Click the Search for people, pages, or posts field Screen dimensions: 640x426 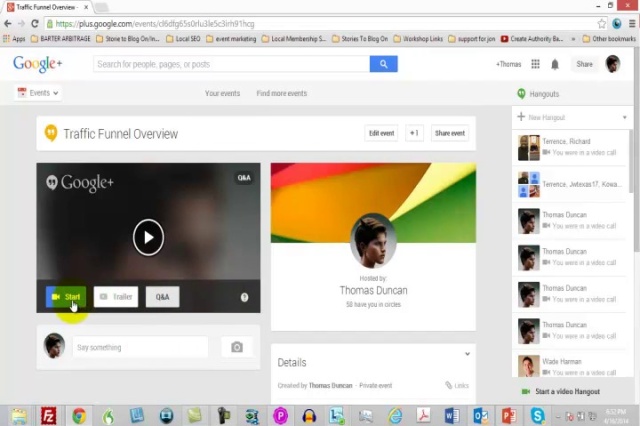231,64
